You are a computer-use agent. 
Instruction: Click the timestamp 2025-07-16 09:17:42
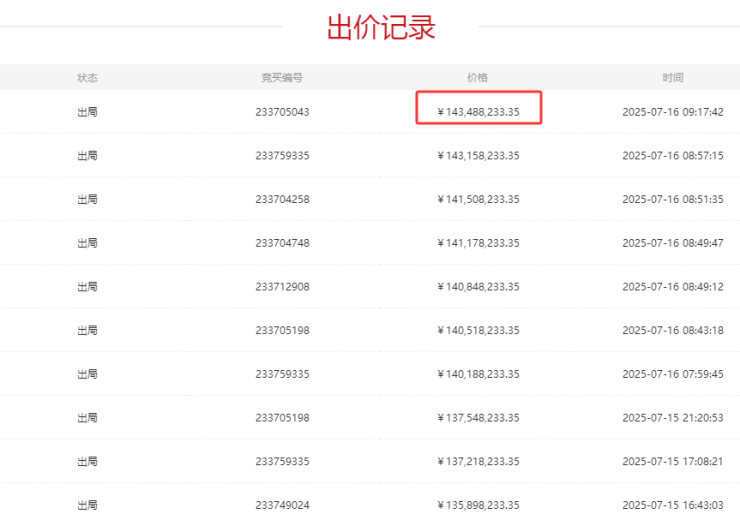click(x=672, y=112)
